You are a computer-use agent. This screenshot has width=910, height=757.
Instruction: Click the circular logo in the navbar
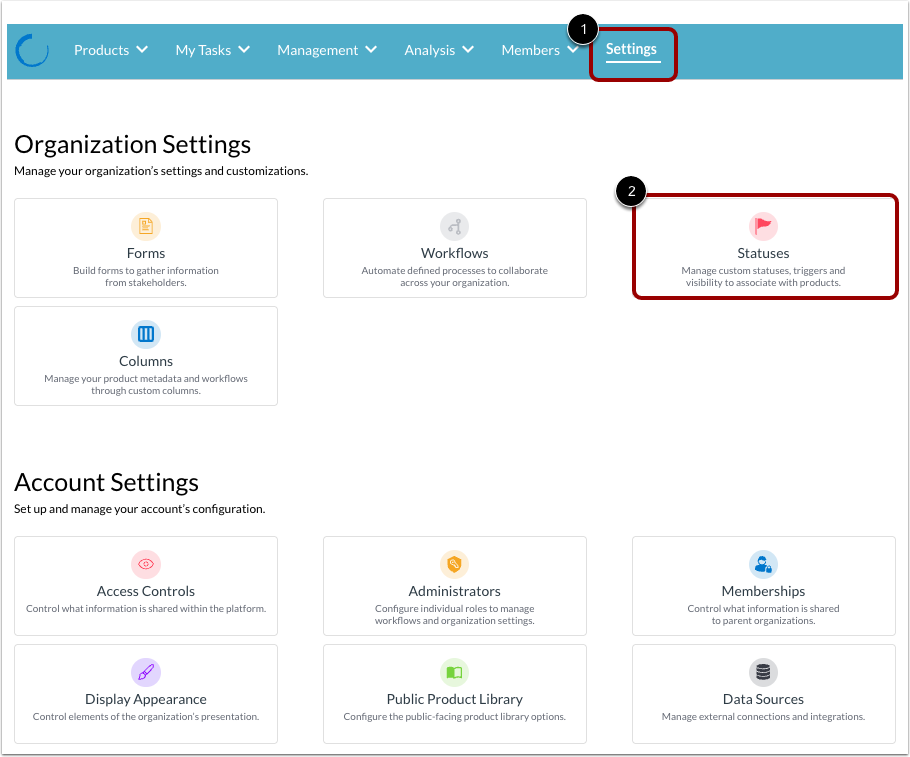tap(30, 51)
